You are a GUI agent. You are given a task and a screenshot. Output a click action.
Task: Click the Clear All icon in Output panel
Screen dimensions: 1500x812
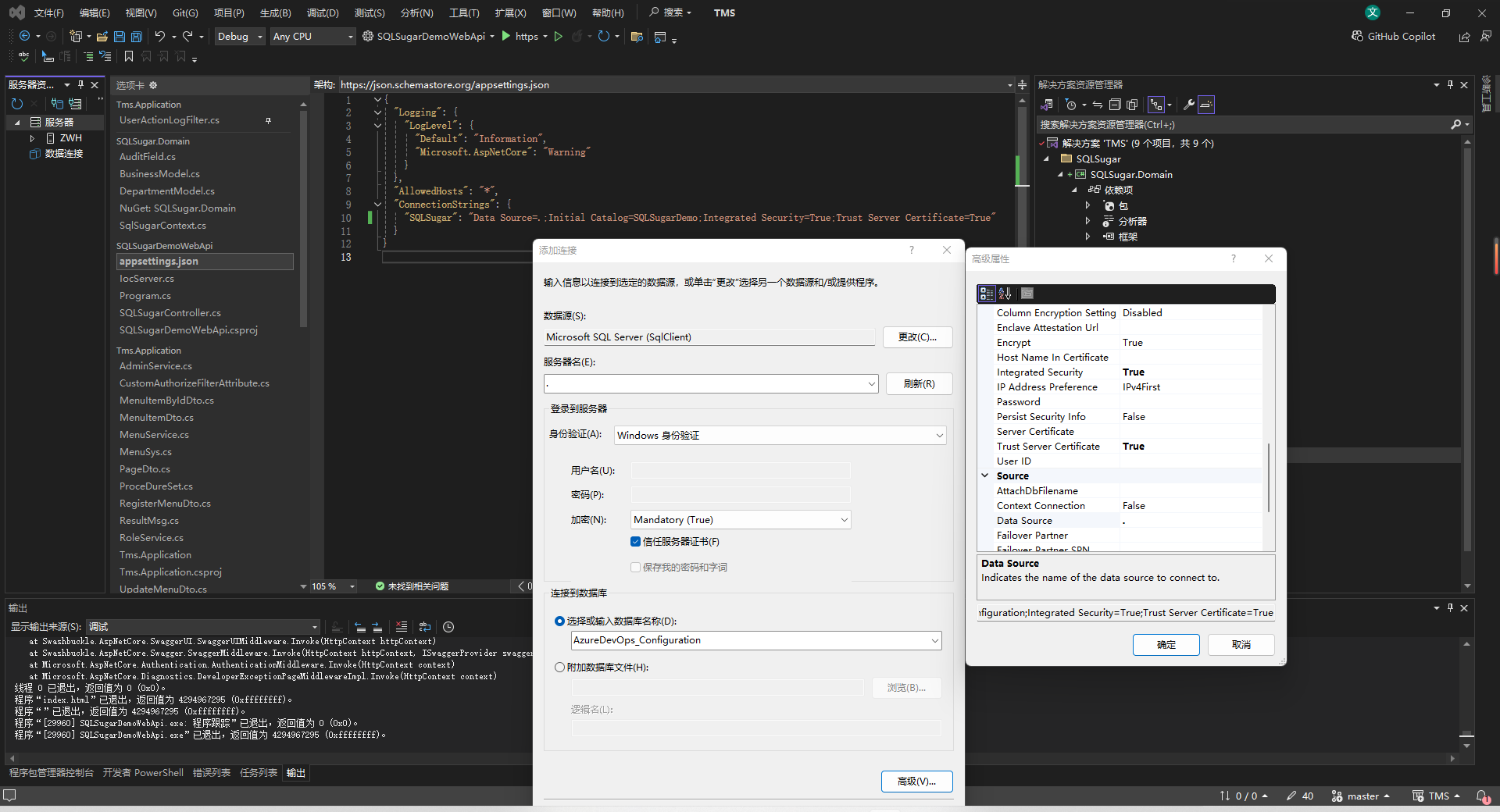402,627
